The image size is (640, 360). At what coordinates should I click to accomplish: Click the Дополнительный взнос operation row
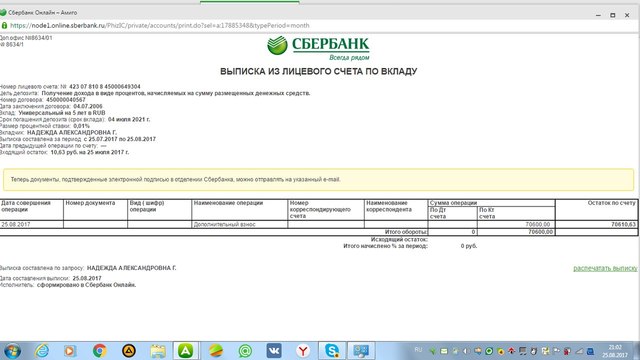(x=319, y=224)
